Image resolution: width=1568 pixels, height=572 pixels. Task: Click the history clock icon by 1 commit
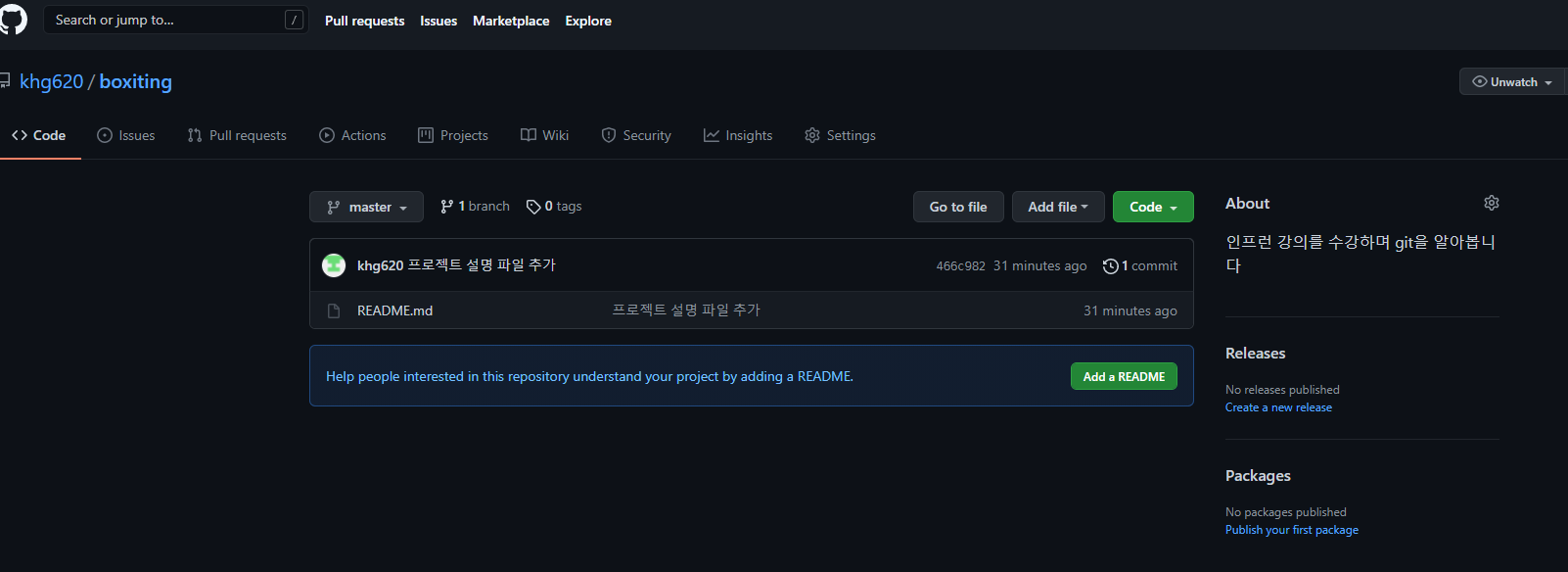tap(1110, 266)
